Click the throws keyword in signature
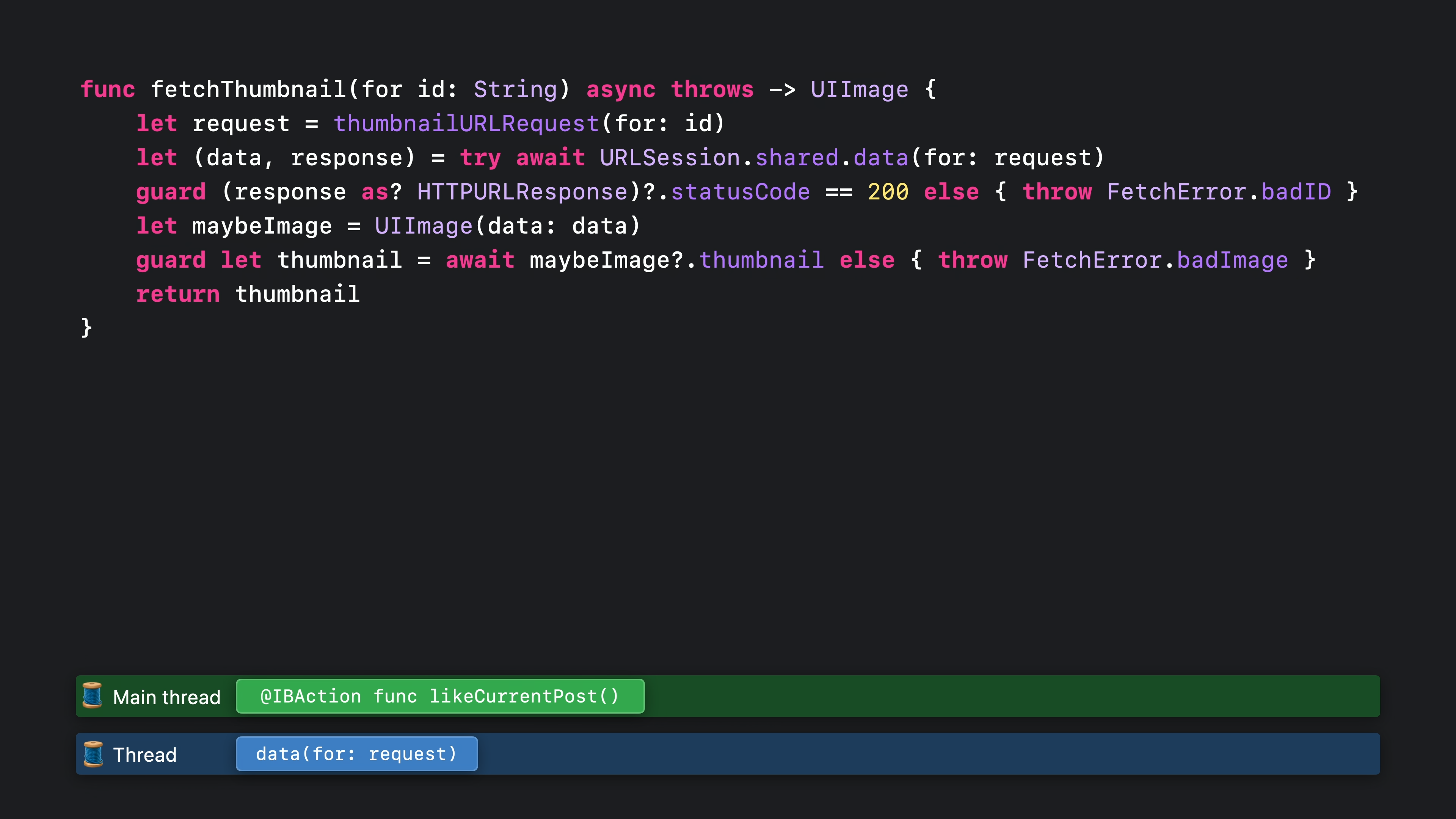Viewport: 1456px width, 819px height. 712,89
